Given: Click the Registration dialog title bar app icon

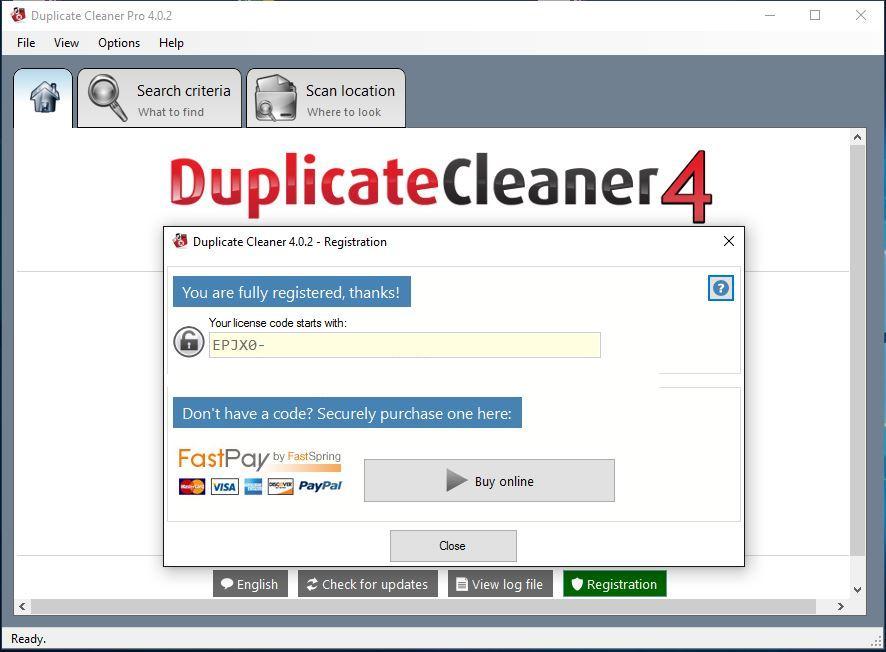Looking at the screenshot, I should point(180,241).
